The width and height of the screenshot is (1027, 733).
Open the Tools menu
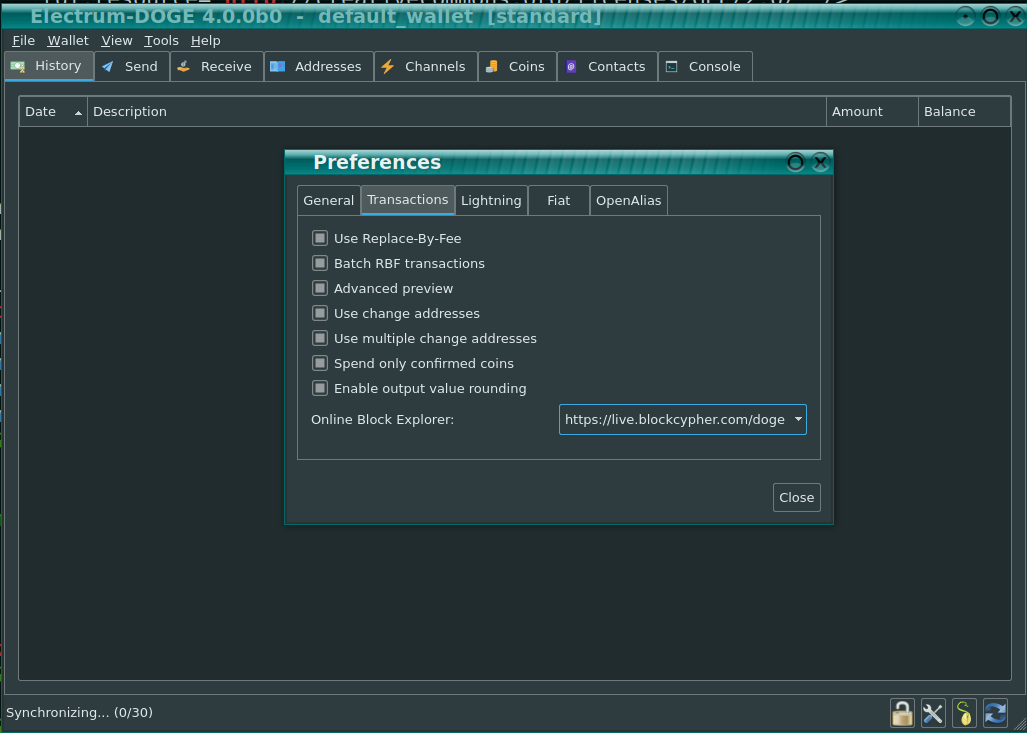(161, 41)
